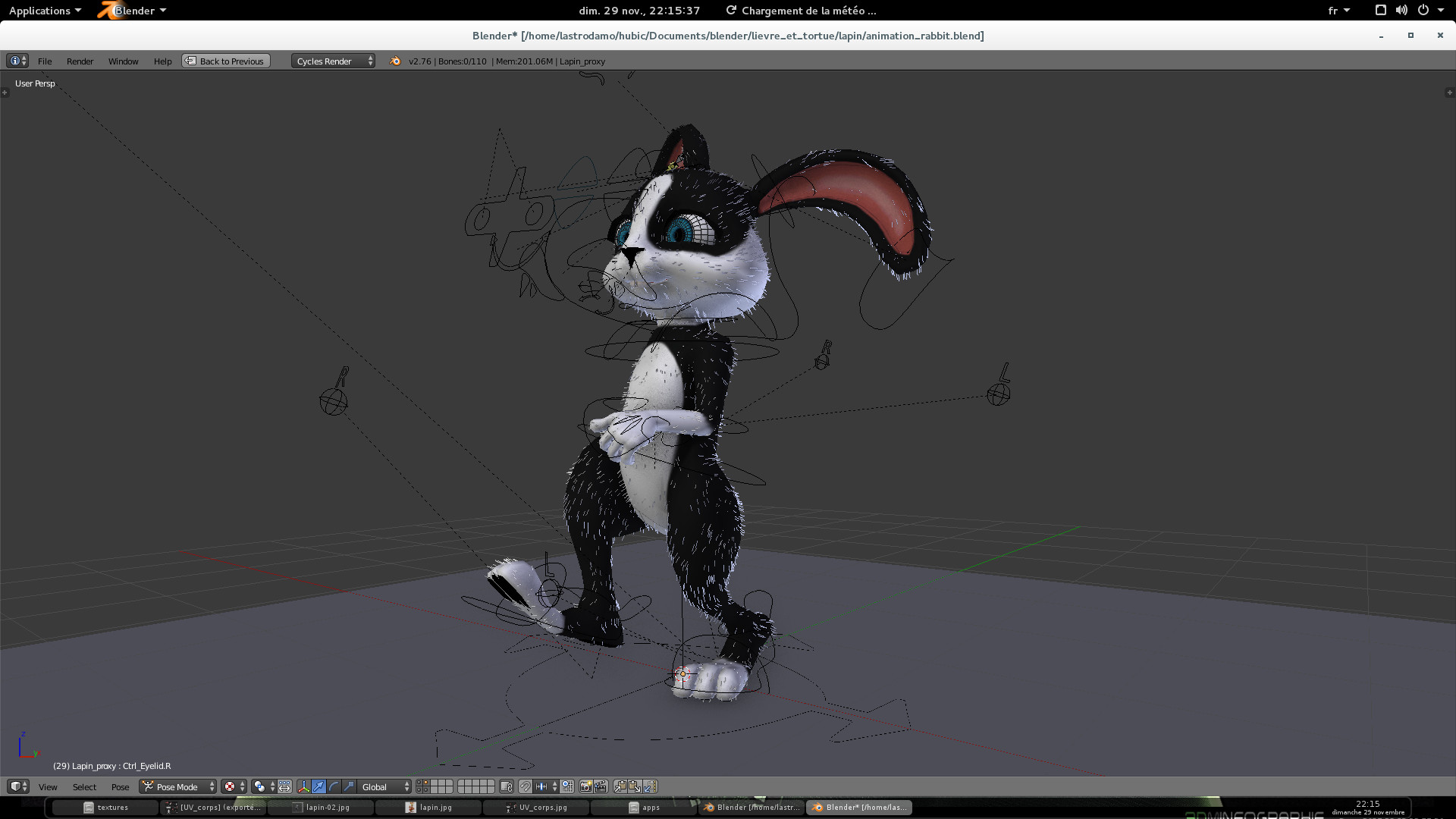Image resolution: width=1456 pixels, height=819 pixels.
Task: Switch to UV_corps.jpg window in taskbar
Action: [536, 808]
